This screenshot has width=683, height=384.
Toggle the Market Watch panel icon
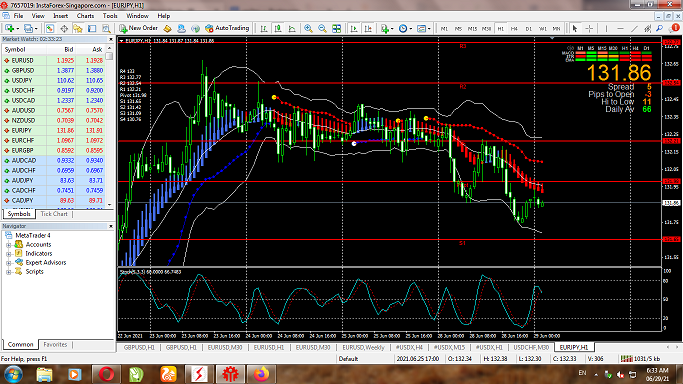tap(50, 28)
